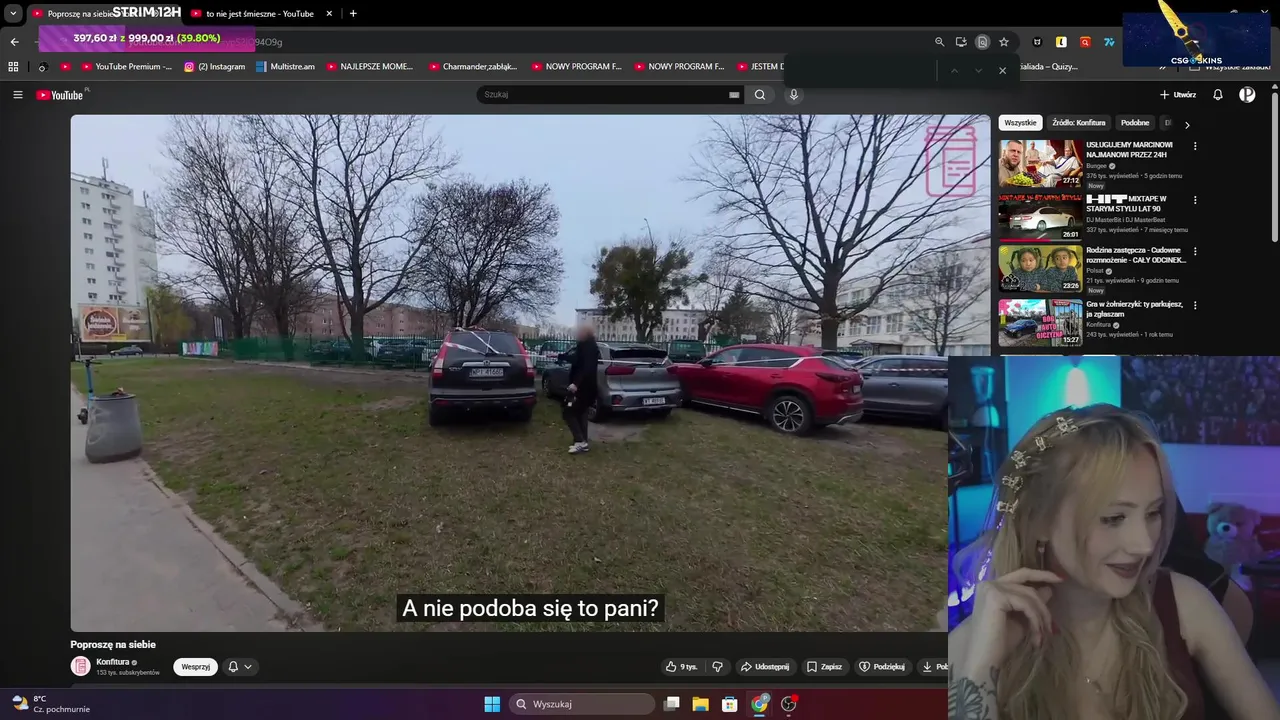Open the MIXTAPE W STARYM STYLU thumbnail
1280x720 pixels.
pos(1041,216)
